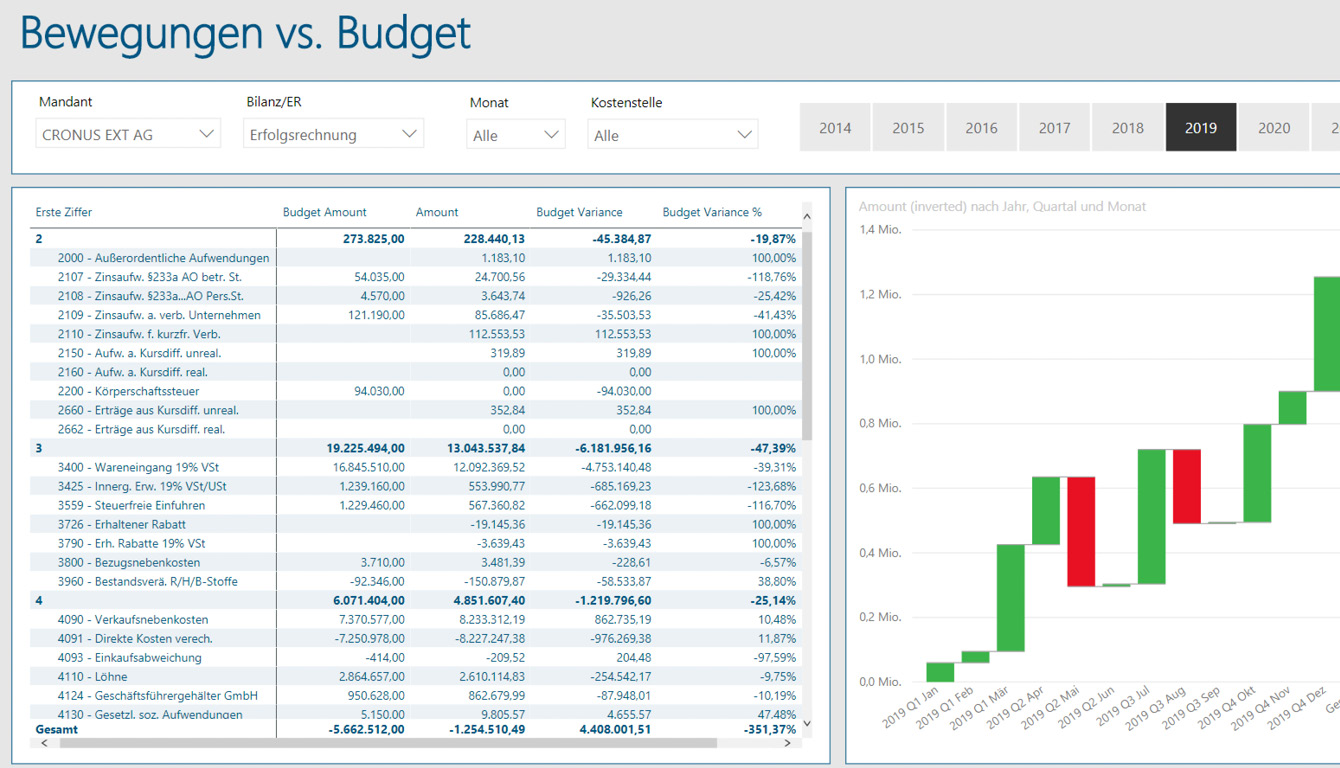This screenshot has width=1340, height=768.
Task: Click the Gesamt total row label
Action: click(57, 729)
